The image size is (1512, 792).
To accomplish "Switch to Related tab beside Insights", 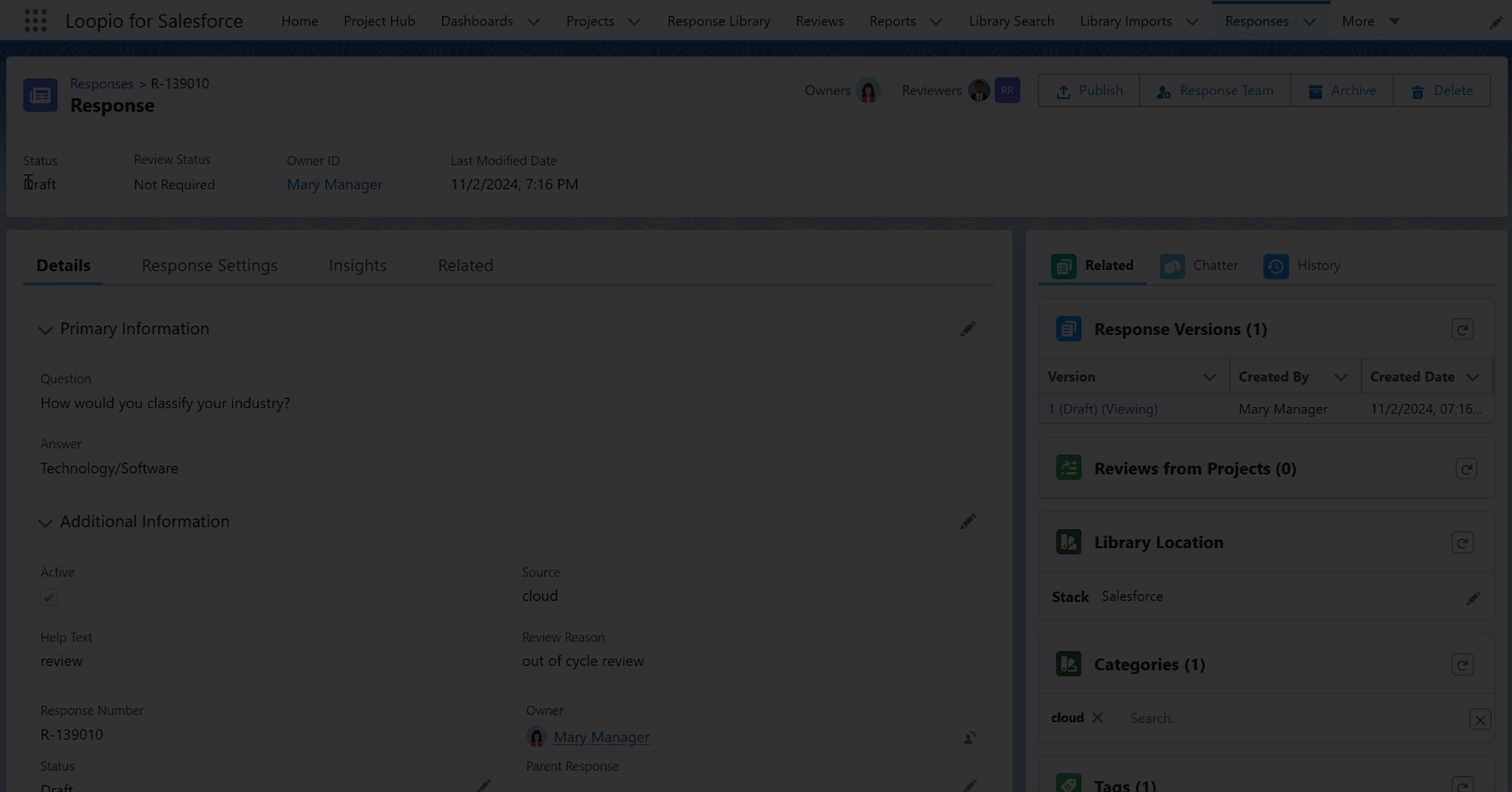I will pyautogui.click(x=465, y=265).
